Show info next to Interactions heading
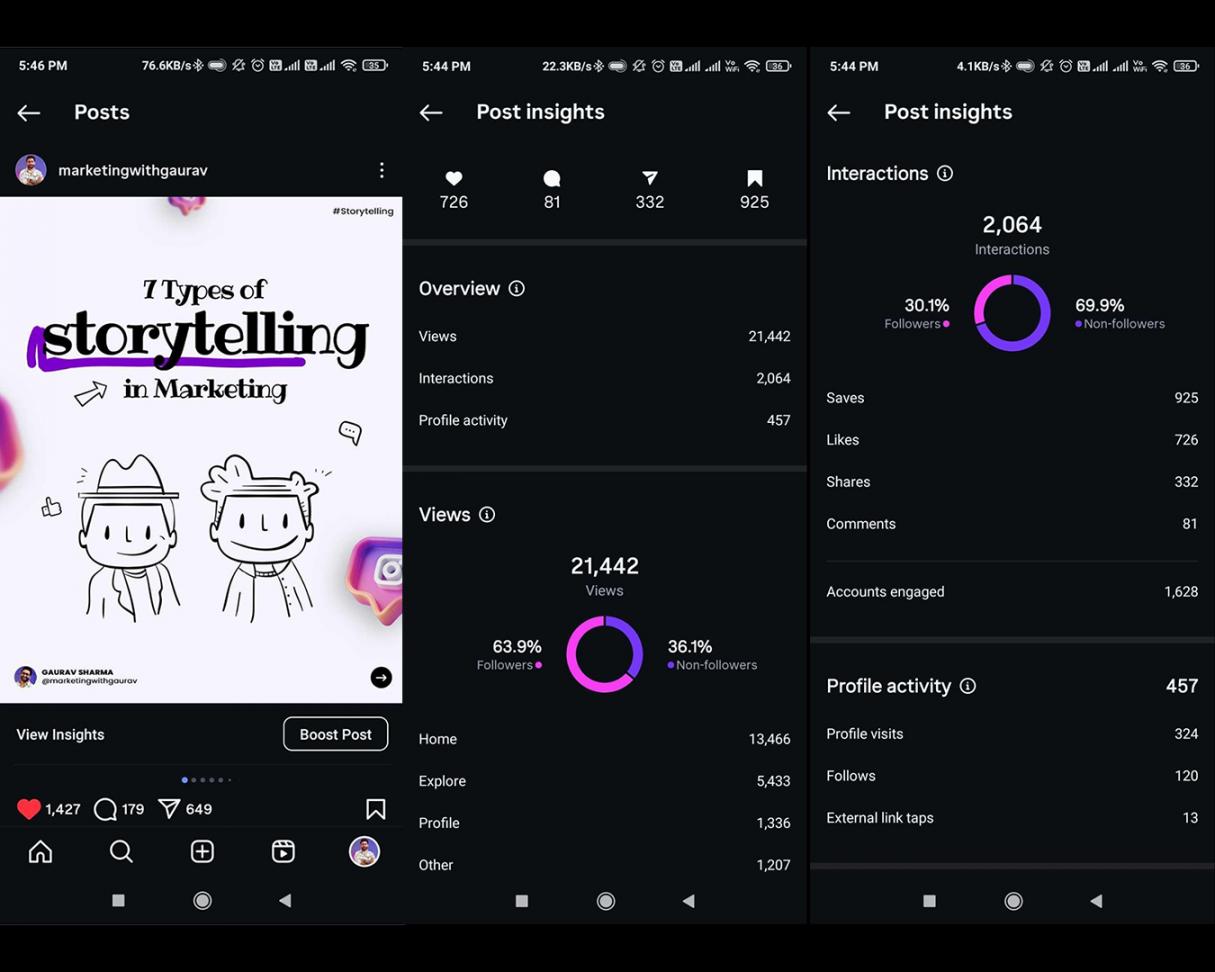 point(944,174)
